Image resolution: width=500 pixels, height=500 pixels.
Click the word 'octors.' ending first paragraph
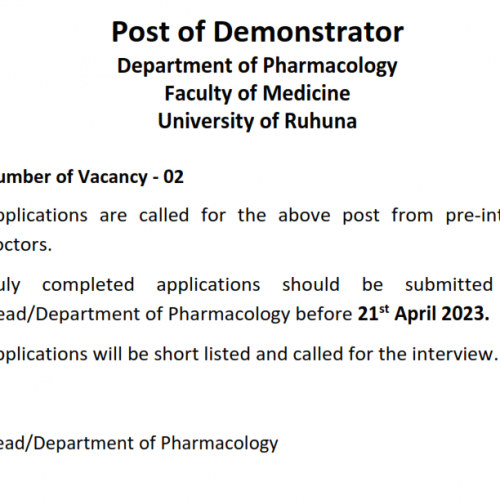point(26,245)
